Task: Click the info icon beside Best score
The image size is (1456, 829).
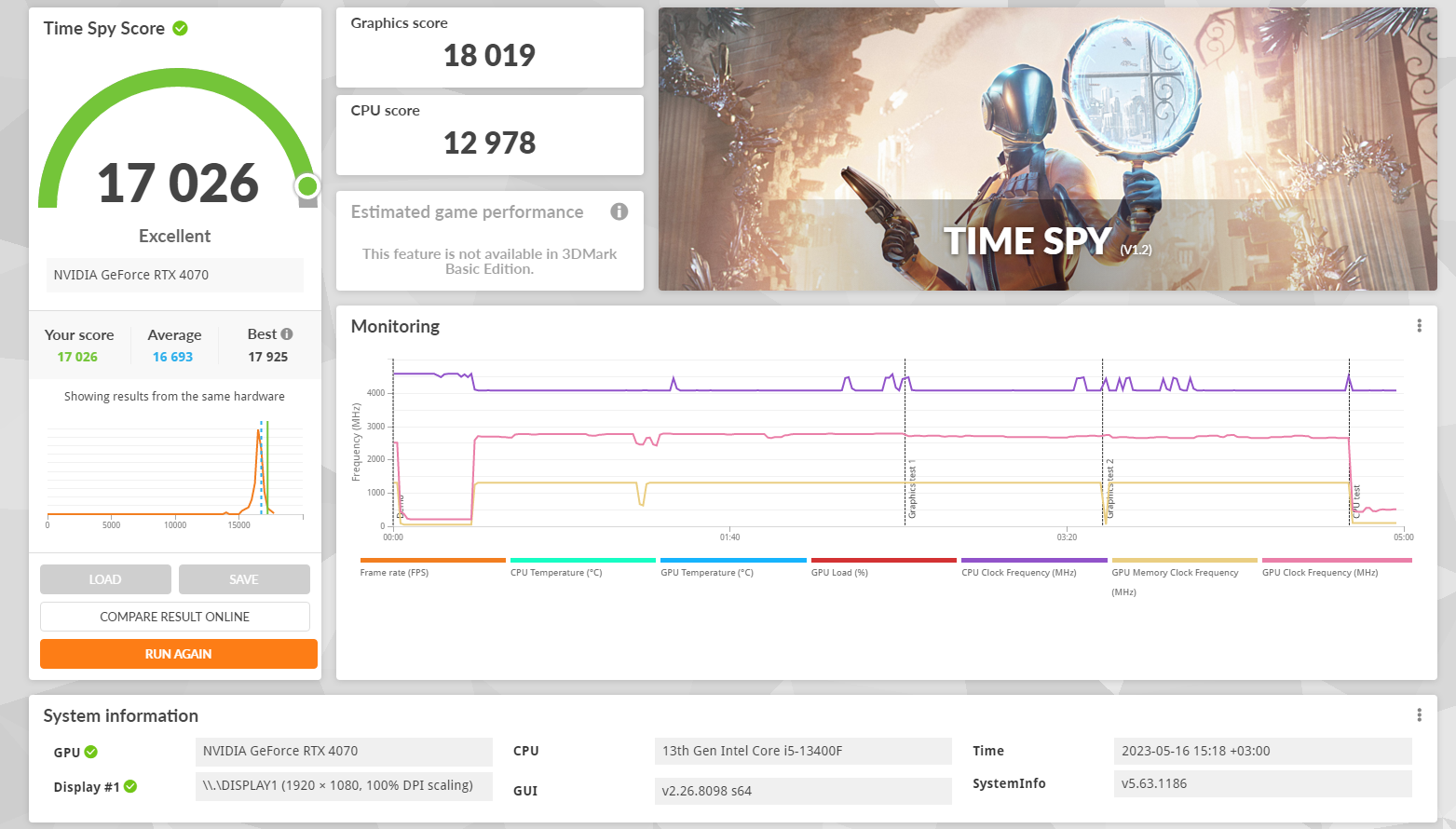Action: (287, 333)
